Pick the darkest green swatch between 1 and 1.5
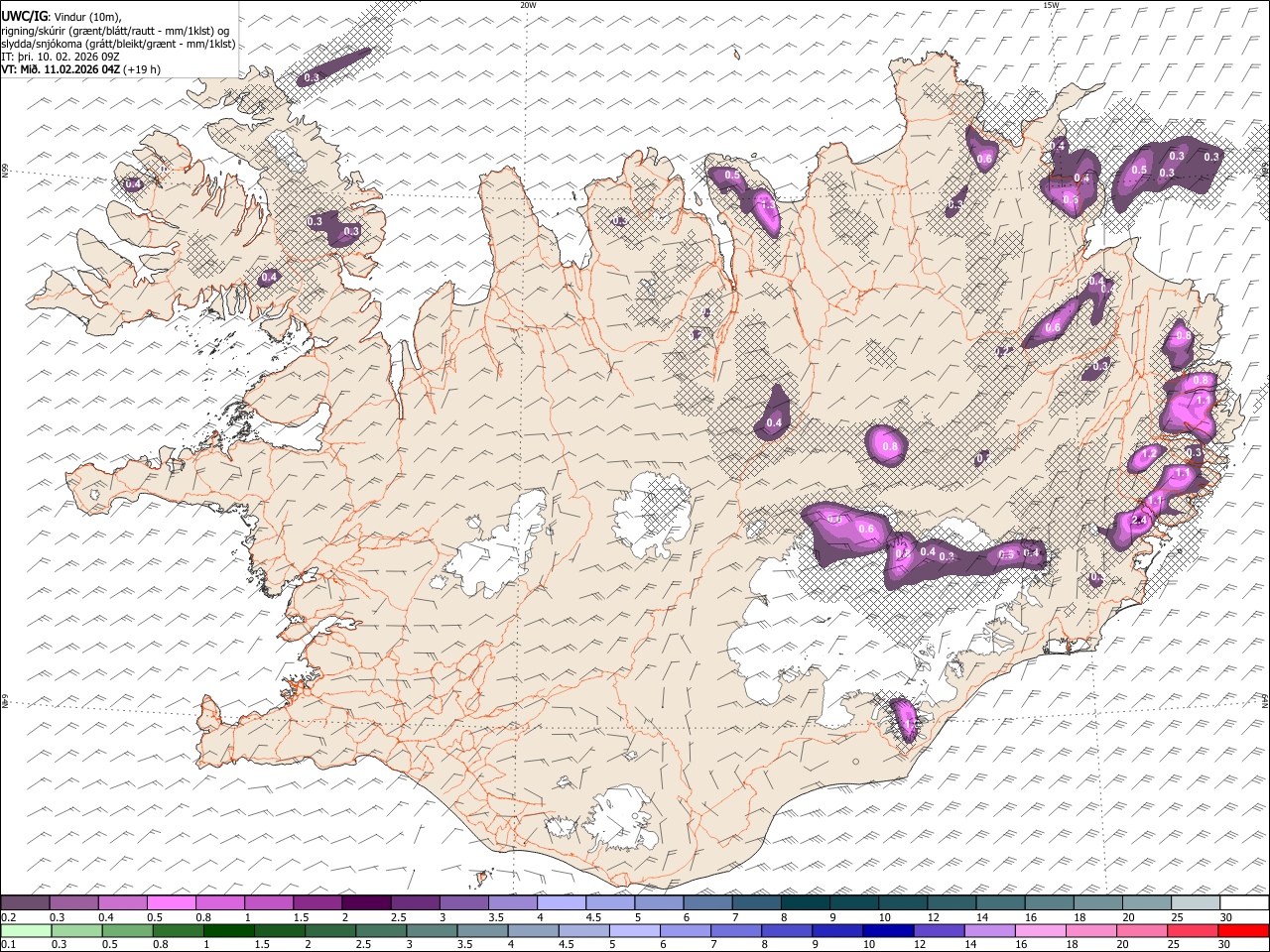 (229, 930)
